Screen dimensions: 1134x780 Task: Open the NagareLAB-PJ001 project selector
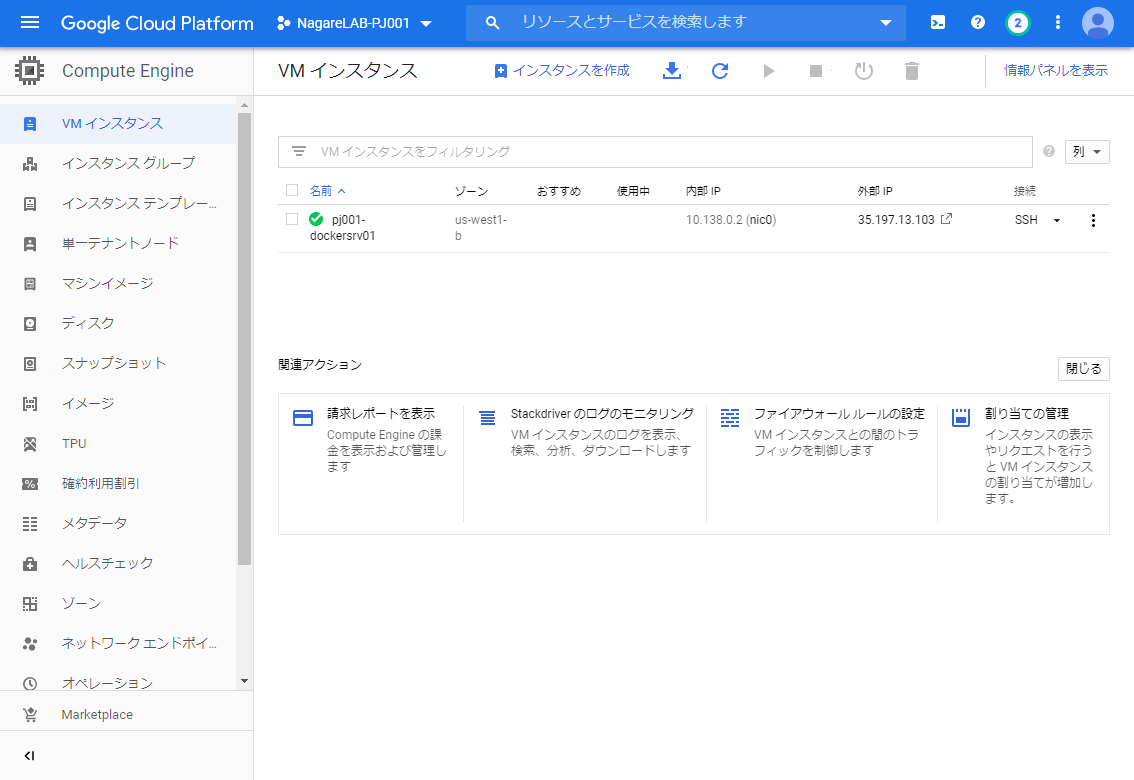tap(354, 23)
